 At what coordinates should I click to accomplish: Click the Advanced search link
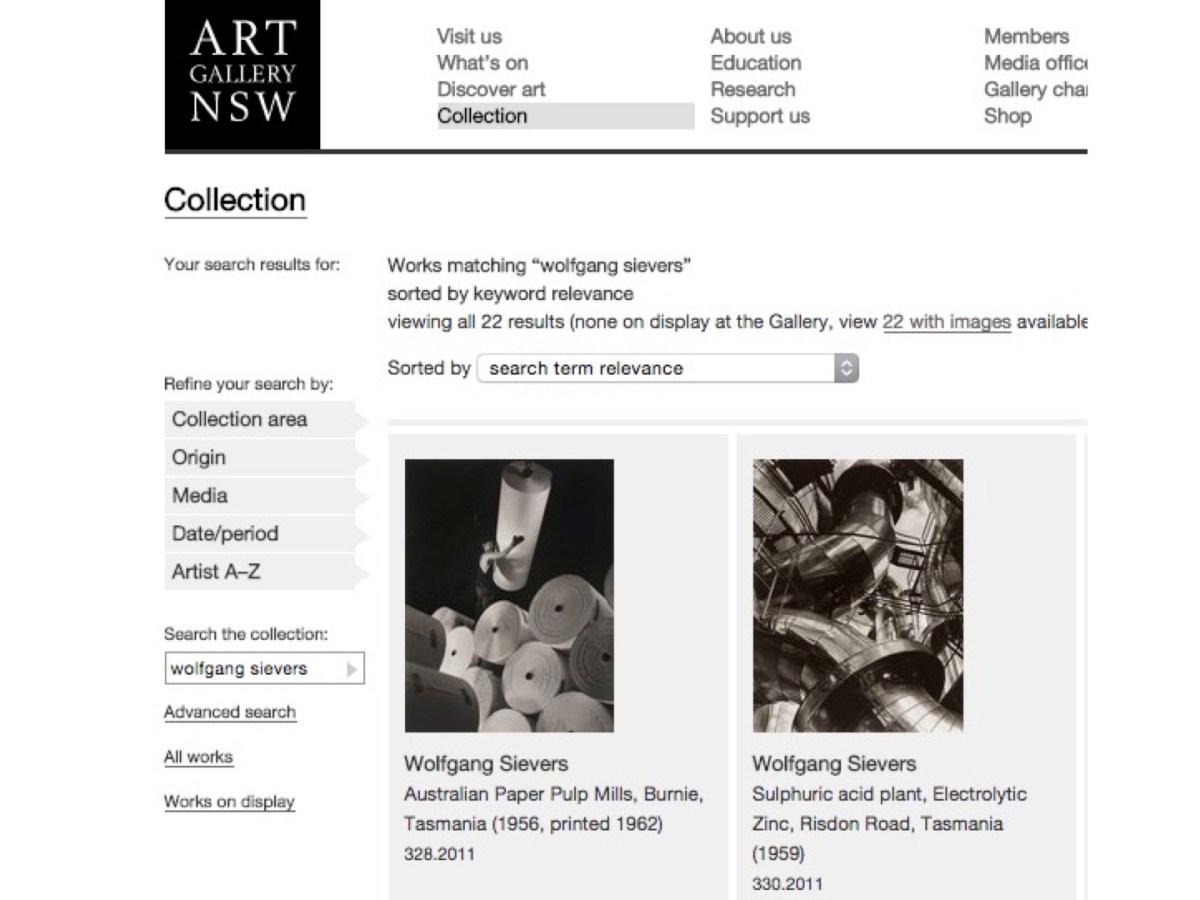(x=230, y=712)
